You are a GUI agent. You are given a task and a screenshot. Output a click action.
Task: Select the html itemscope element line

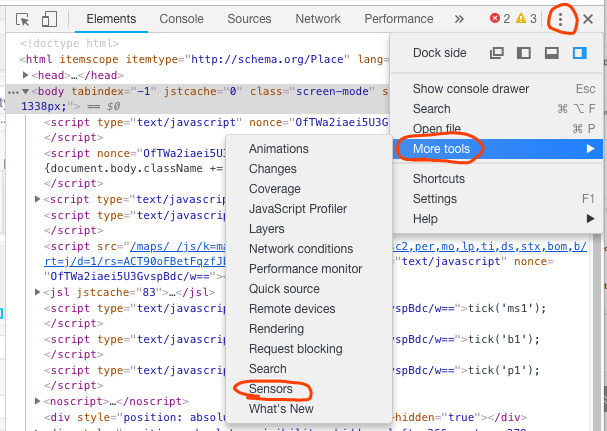pos(204,59)
